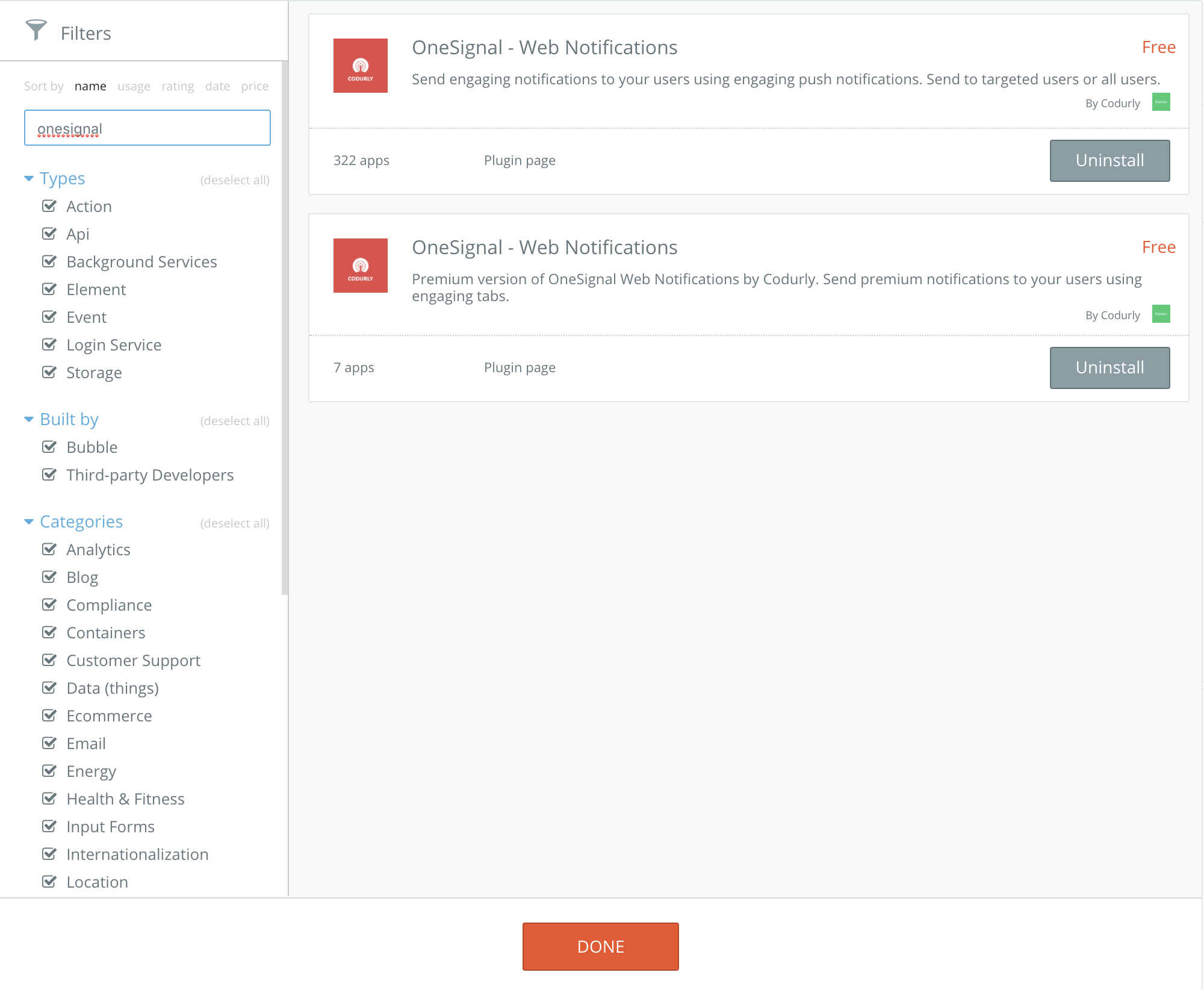Click the onesignal search input field
The height and width of the screenshot is (990, 1204).
[x=147, y=128]
